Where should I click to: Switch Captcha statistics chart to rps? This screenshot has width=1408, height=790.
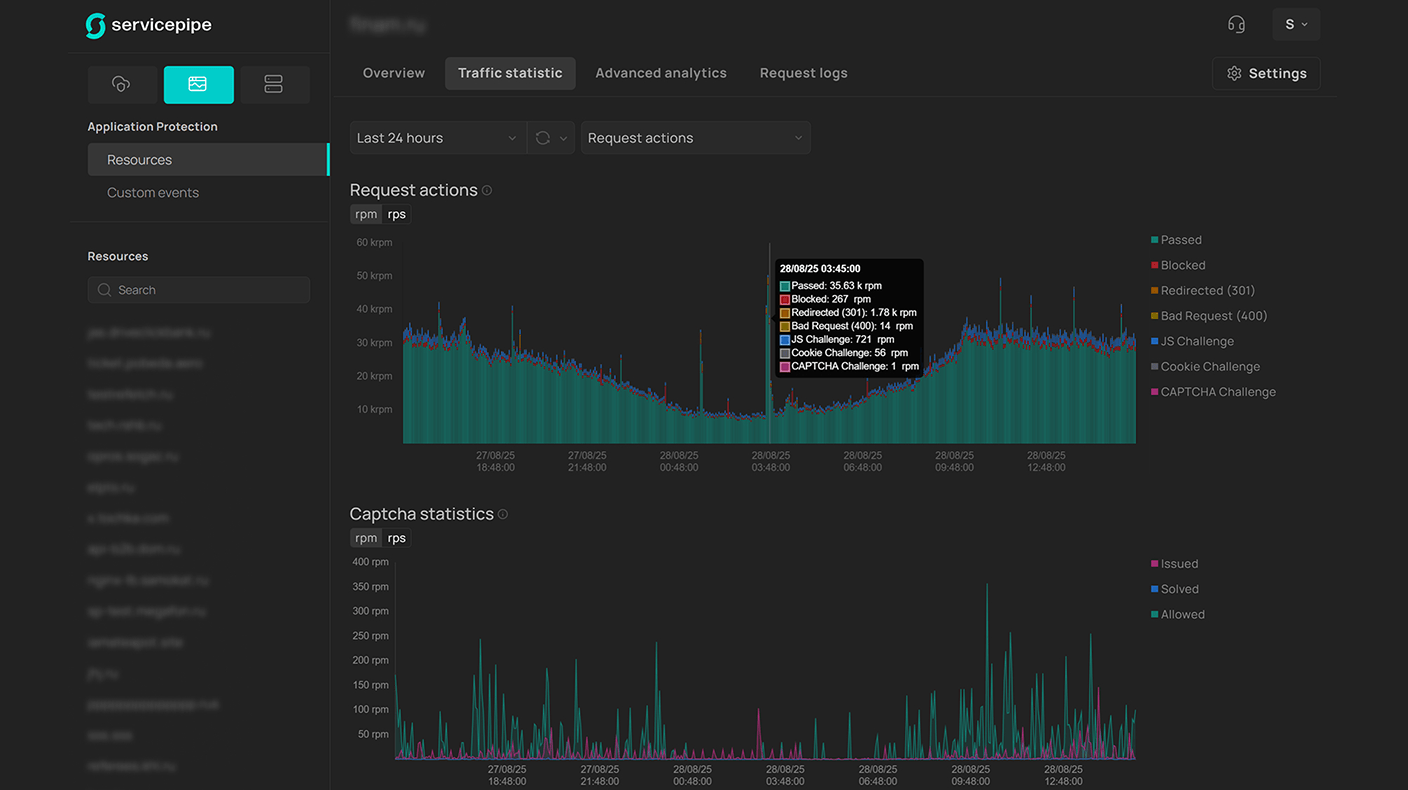click(x=397, y=538)
